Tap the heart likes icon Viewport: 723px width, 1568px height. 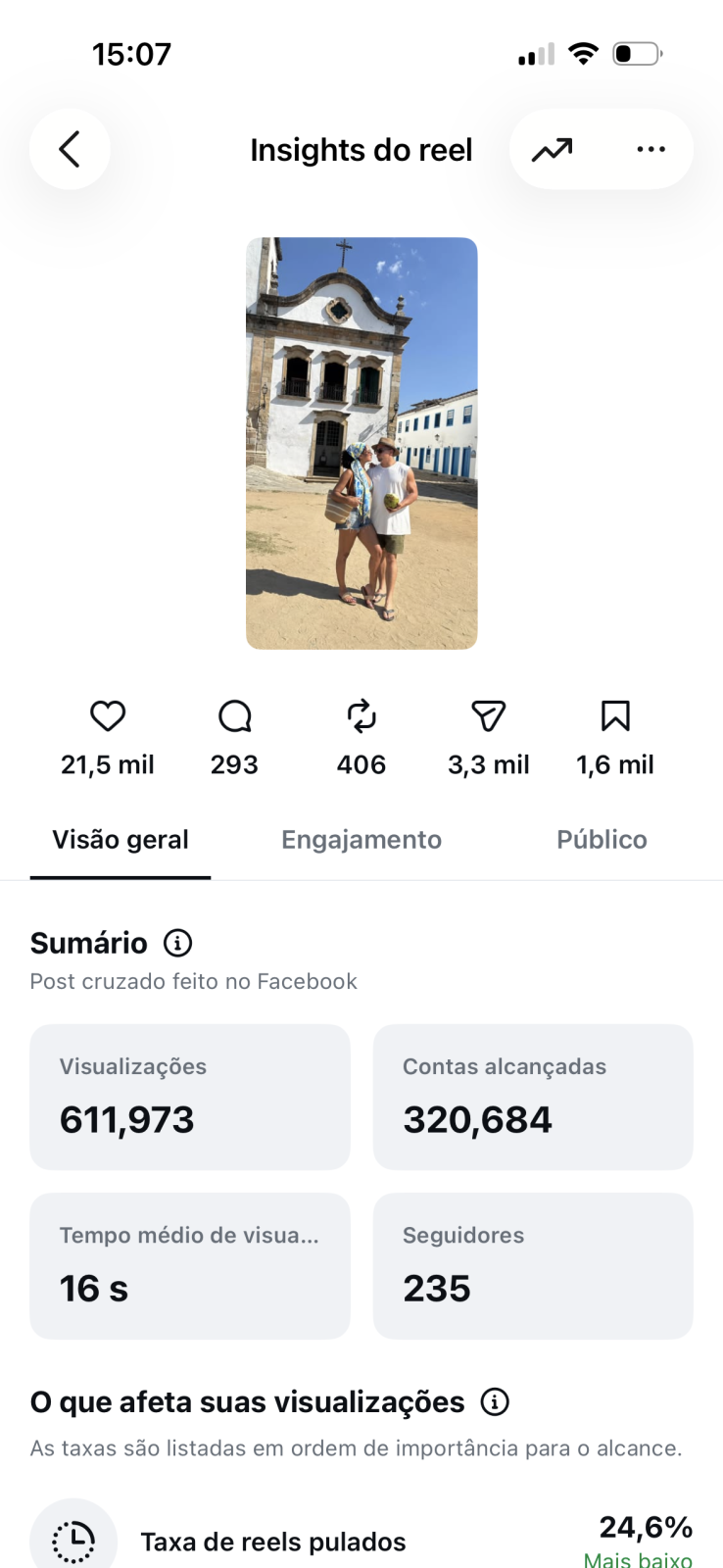(108, 716)
